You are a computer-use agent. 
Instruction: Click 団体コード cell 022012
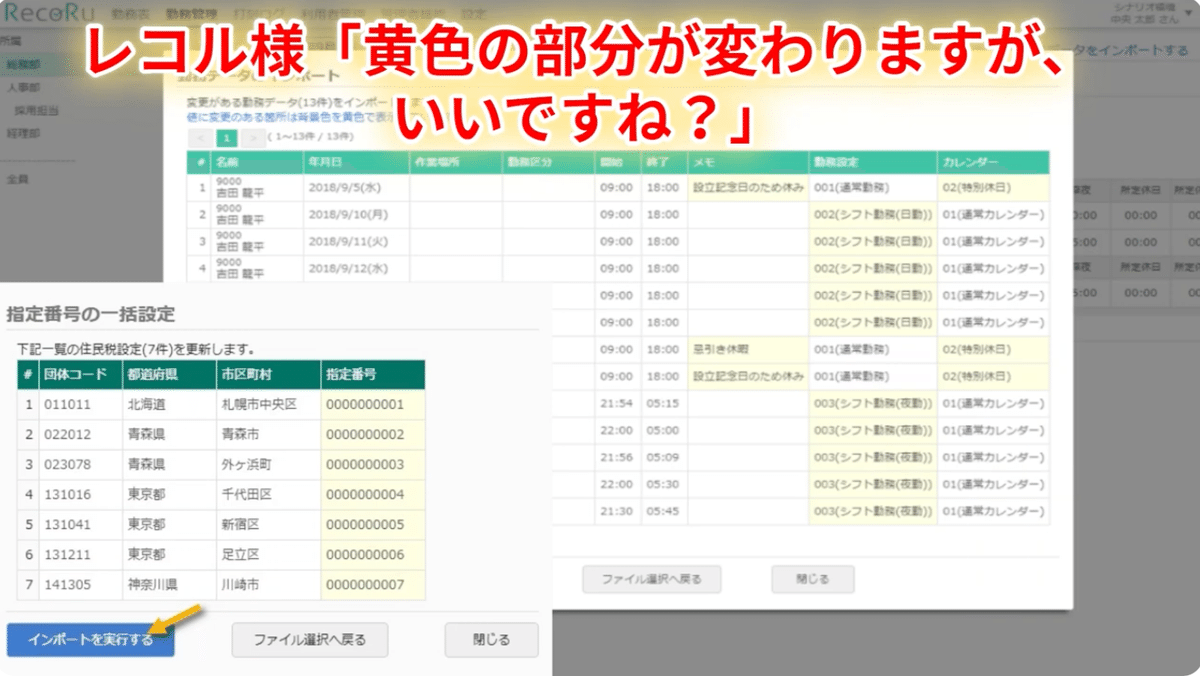point(80,435)
